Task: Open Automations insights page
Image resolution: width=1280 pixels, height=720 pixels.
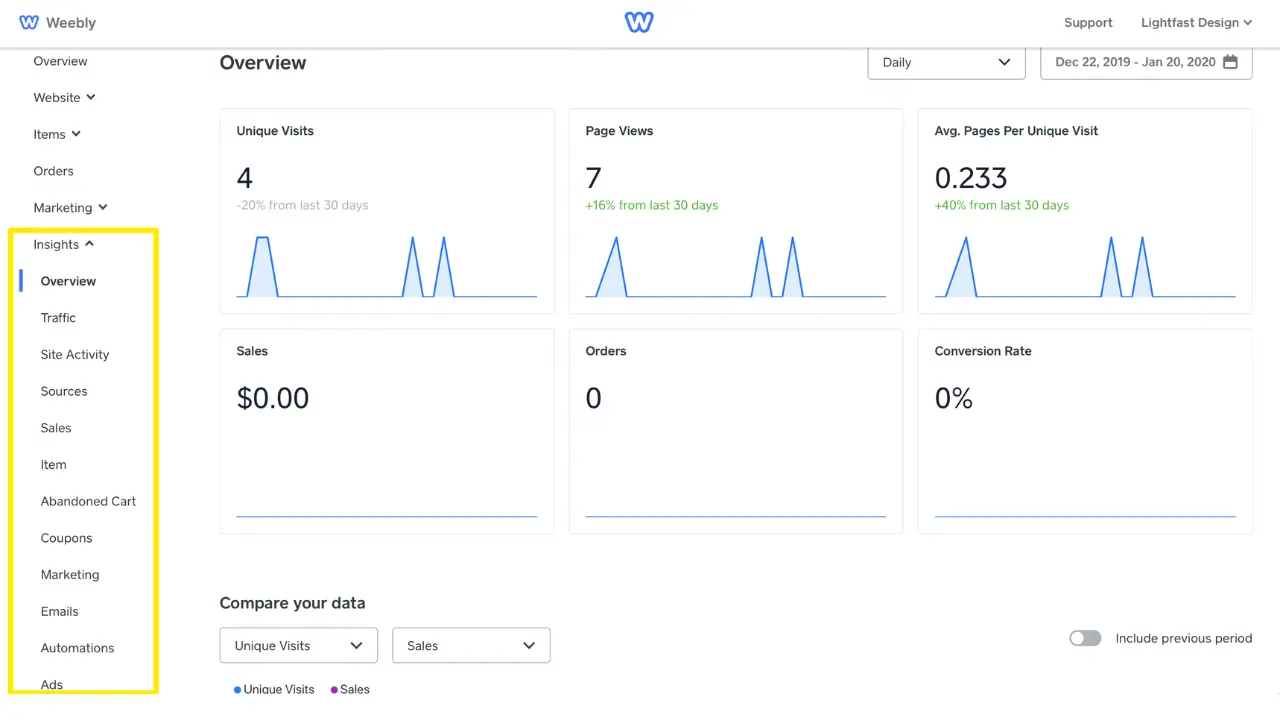Action: click(77, 648)
